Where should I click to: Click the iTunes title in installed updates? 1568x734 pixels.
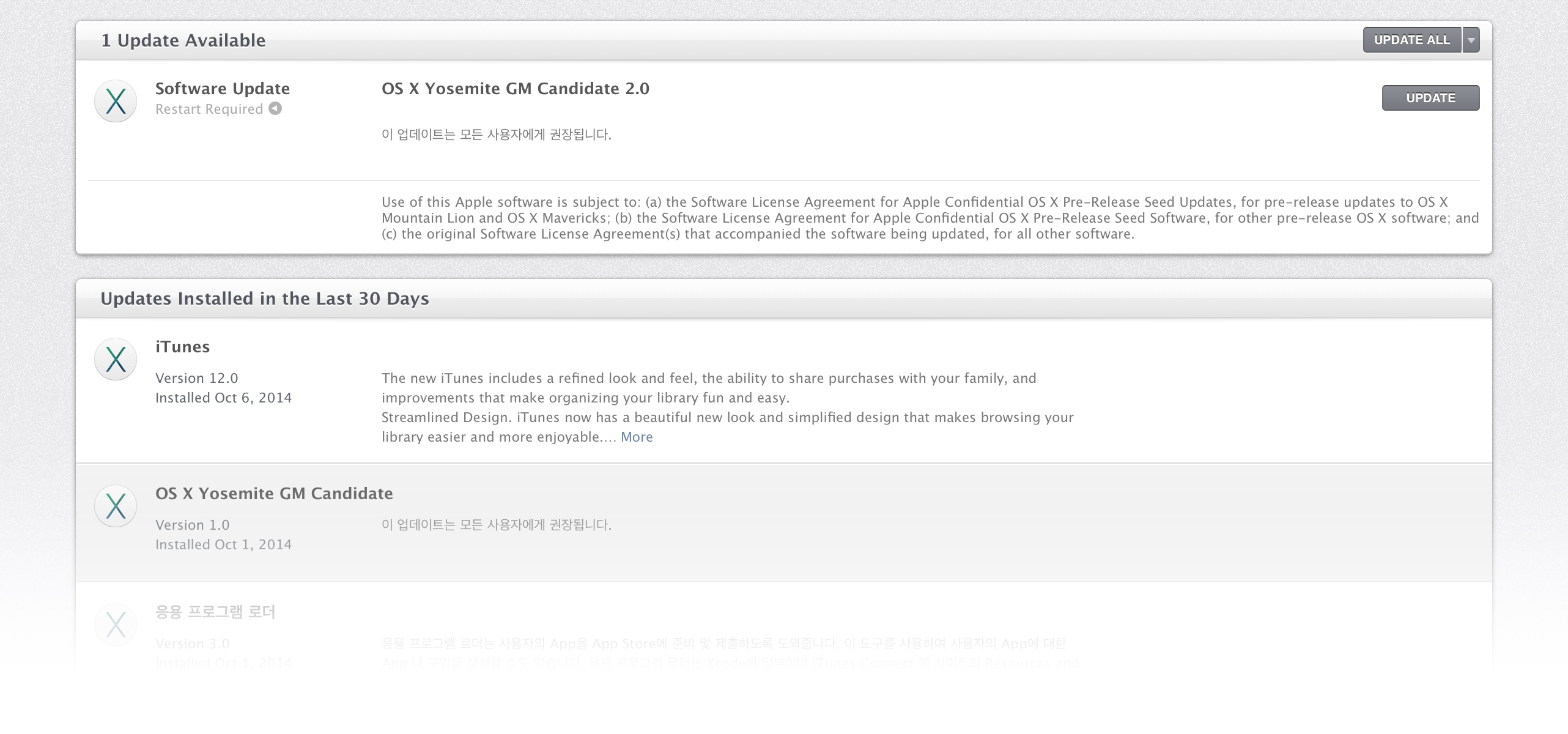pos(182,347)
